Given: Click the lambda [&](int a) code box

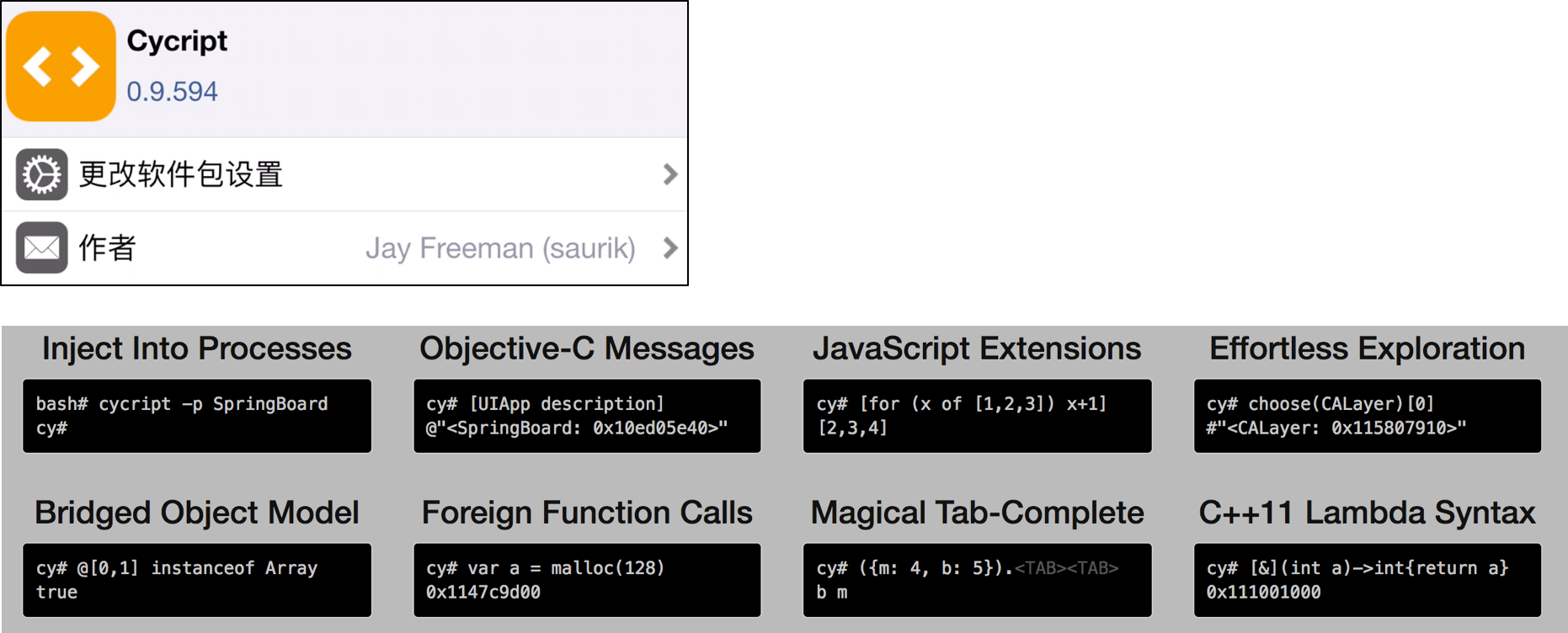Looking at the screenshot, I should click(x=1368, y=580).
